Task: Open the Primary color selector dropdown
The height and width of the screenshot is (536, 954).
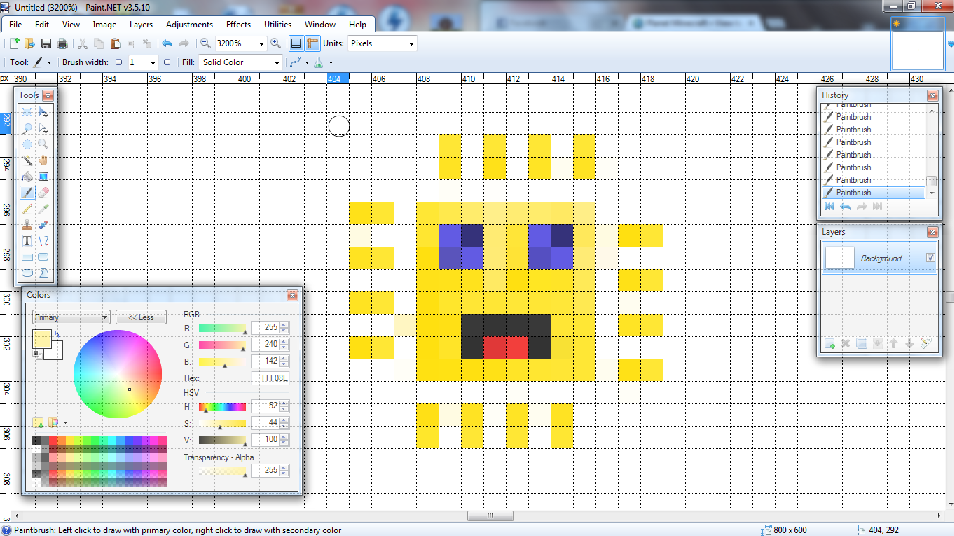Action: [71, 318]
